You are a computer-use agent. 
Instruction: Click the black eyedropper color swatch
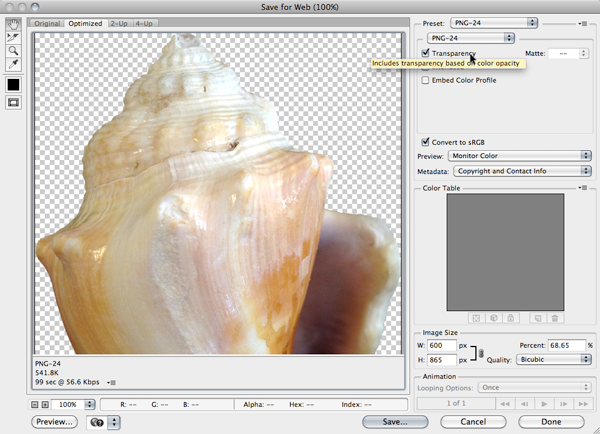(13, 83)
